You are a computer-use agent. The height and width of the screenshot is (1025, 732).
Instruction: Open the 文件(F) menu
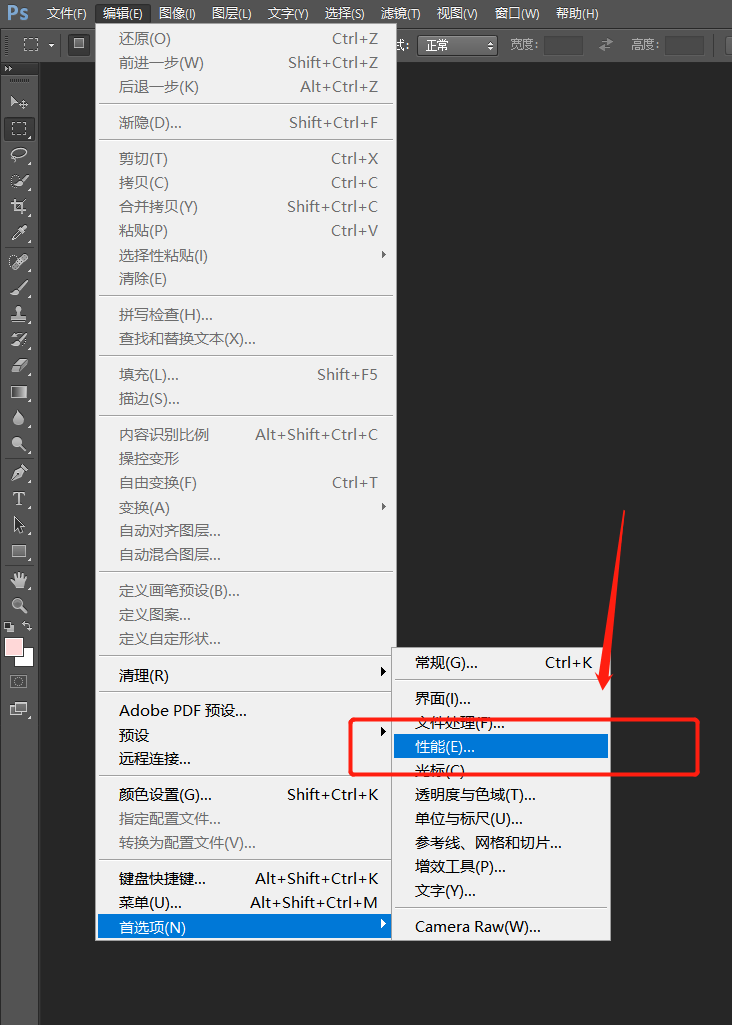66,13
